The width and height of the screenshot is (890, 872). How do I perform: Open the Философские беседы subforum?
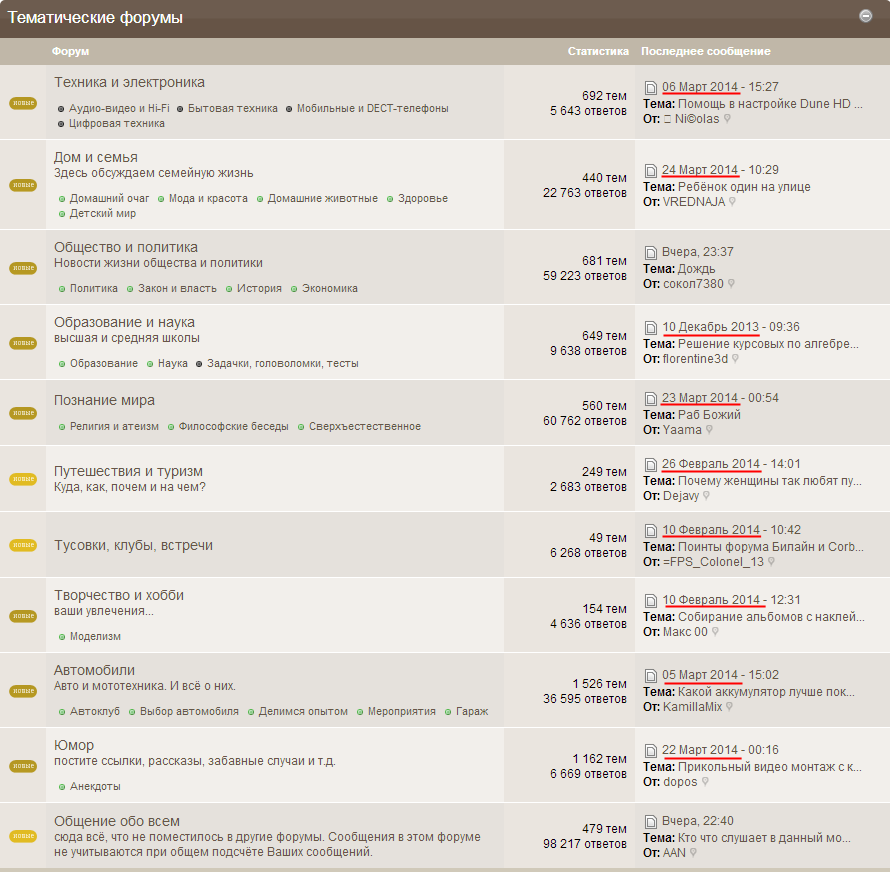tap(233, 426)
